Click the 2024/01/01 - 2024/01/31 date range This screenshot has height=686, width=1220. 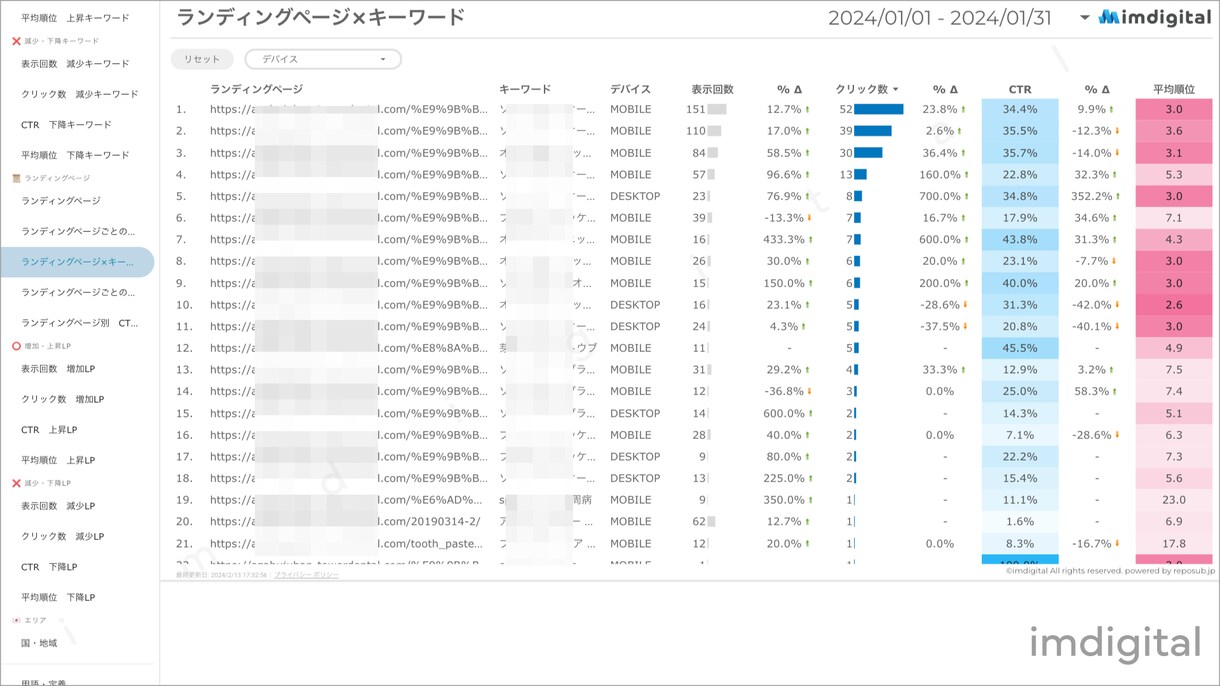coord(939,18)
